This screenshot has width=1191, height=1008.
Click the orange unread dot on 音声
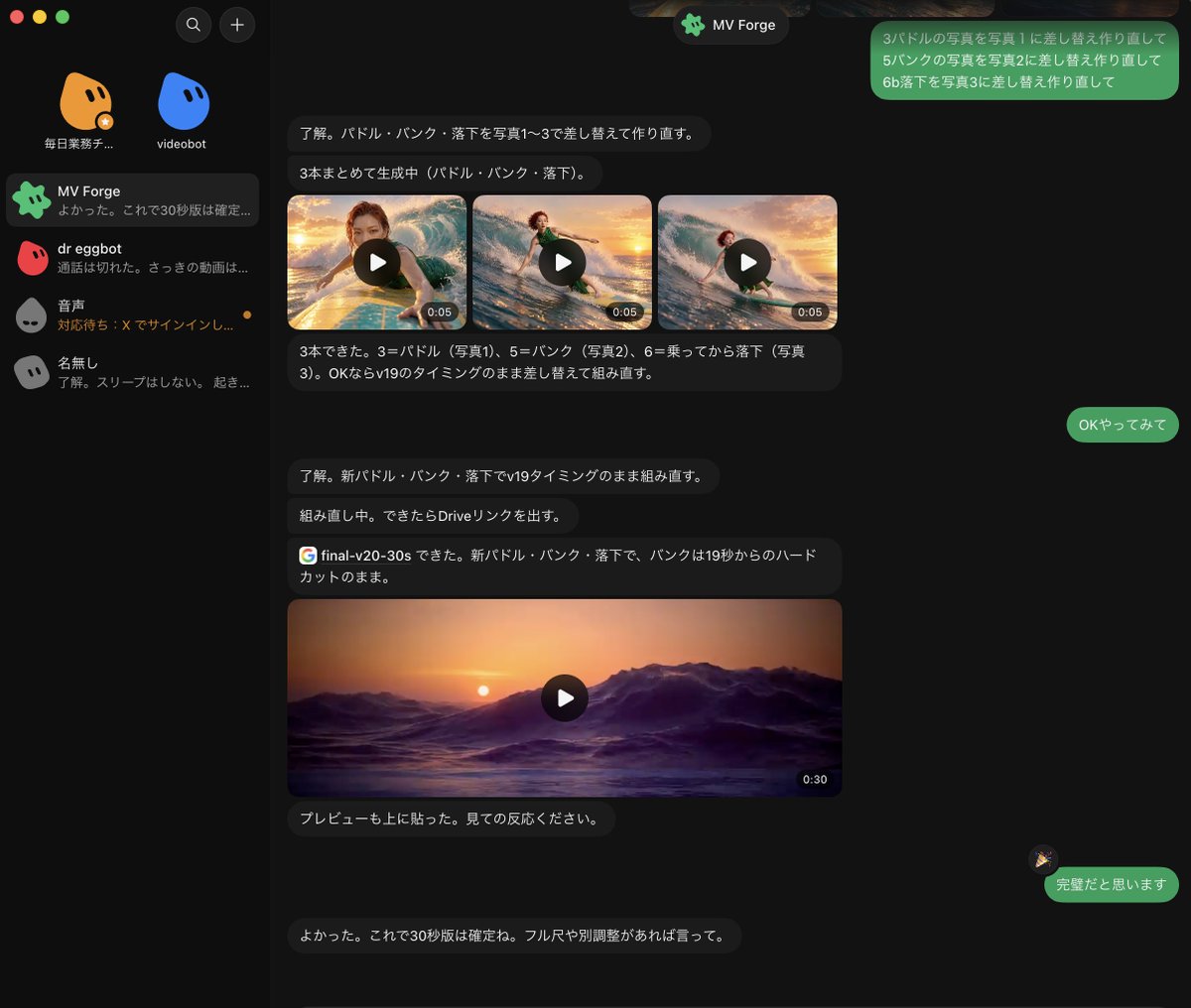click(247, 315)
